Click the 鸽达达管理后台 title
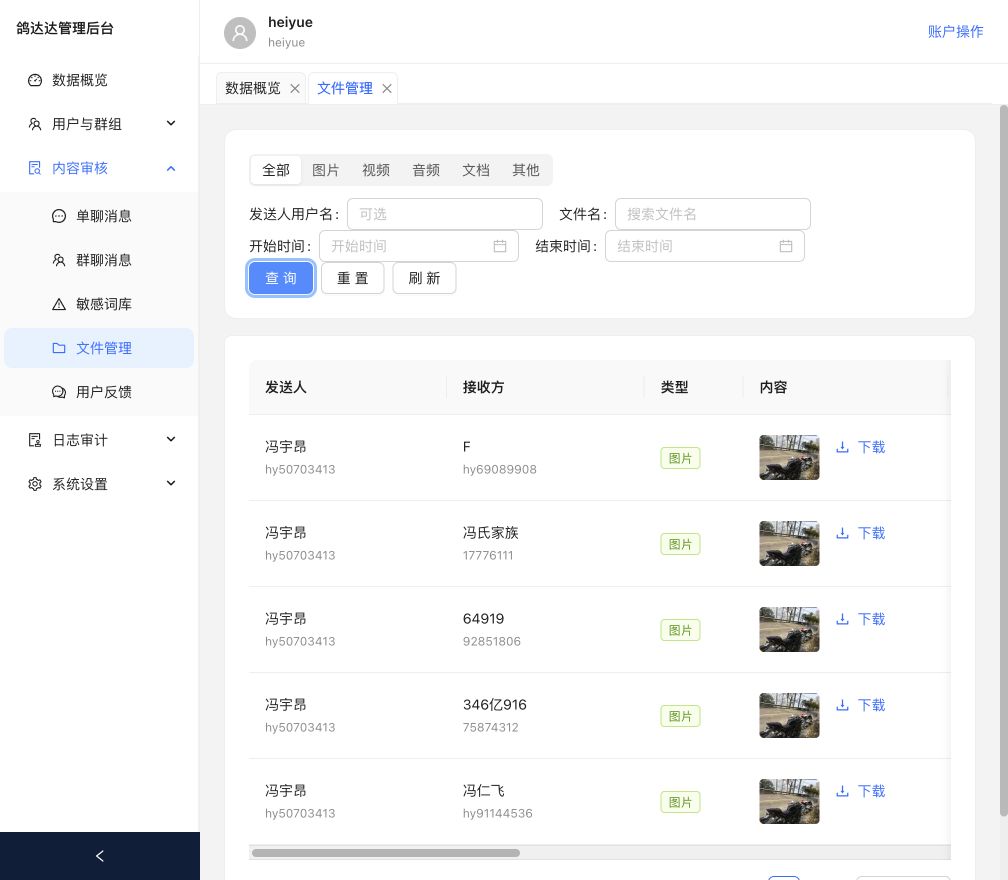This screenshot has height=880, width=1008. tap(65, 28)
